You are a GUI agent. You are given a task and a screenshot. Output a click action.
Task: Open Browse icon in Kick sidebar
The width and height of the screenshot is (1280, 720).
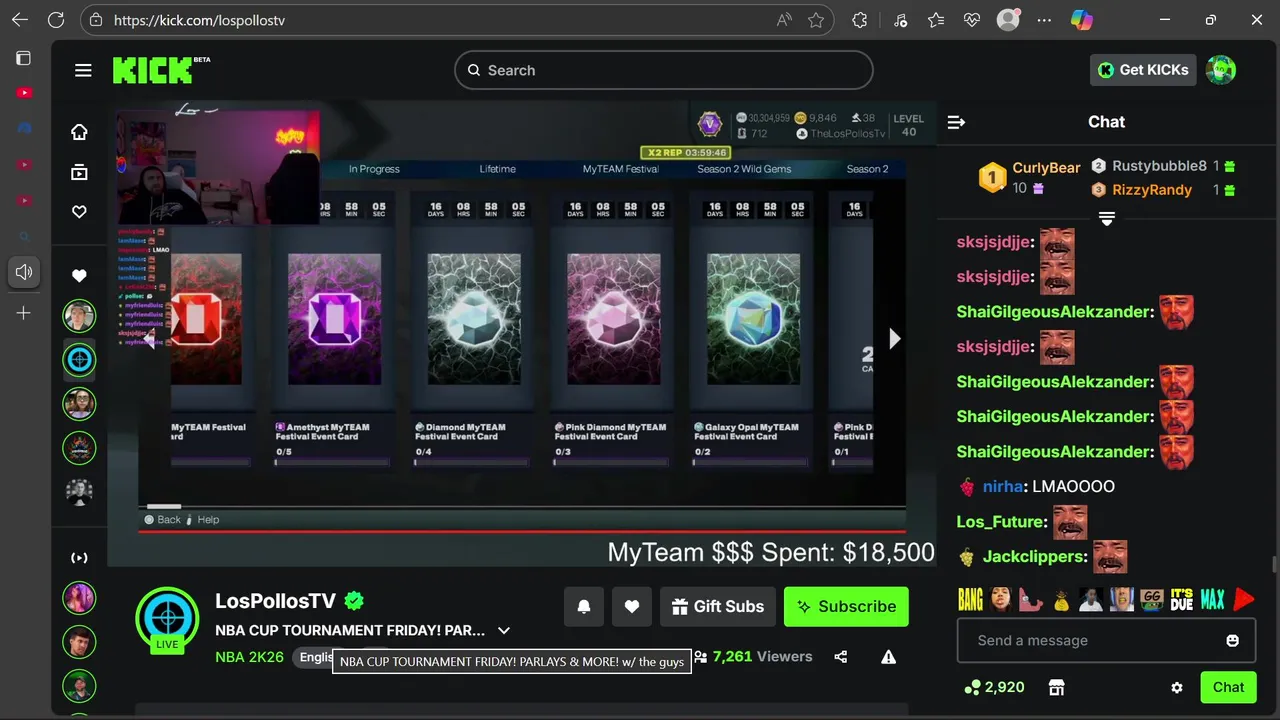(79, 172)
